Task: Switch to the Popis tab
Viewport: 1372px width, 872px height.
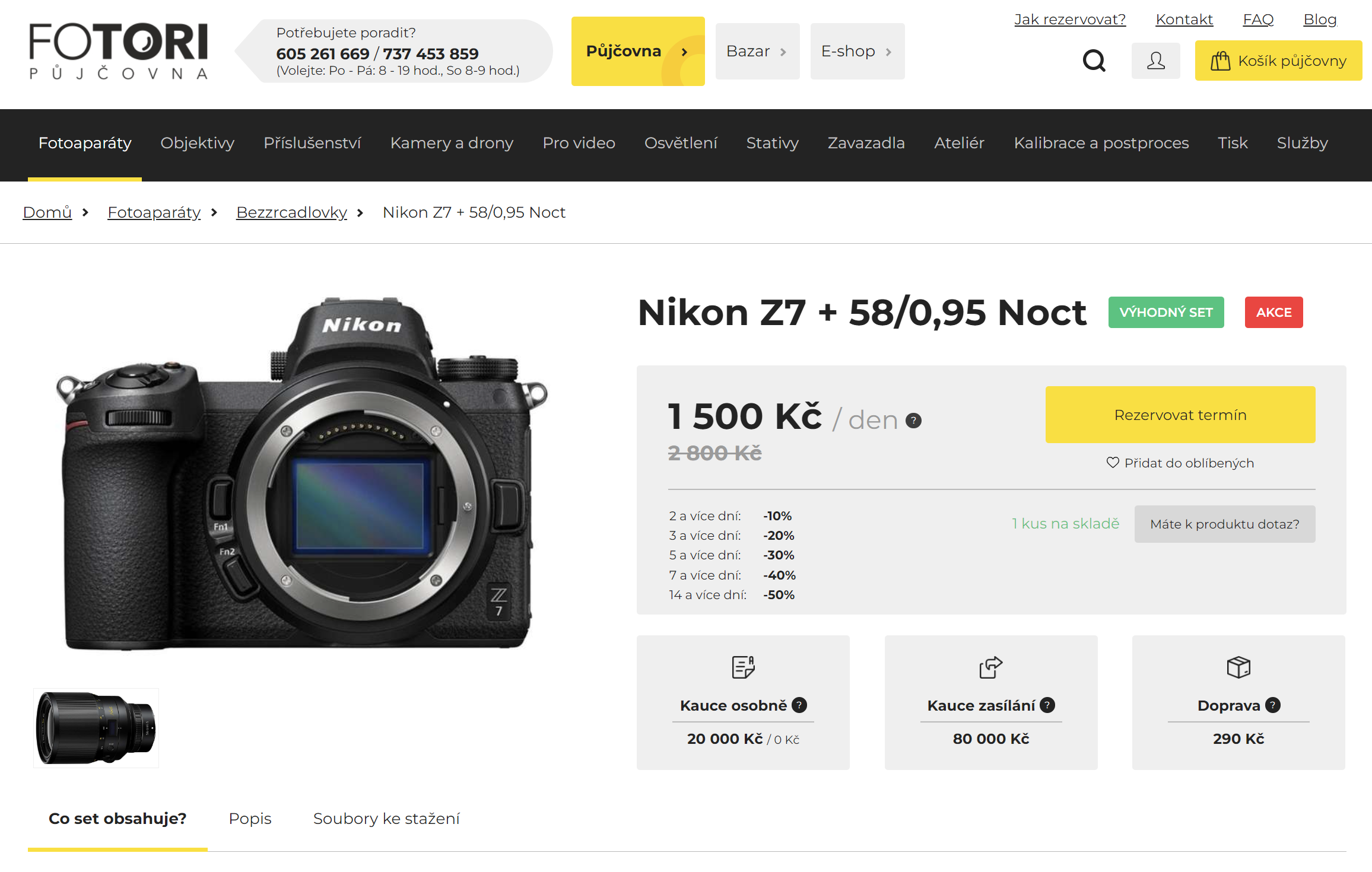Action: tap(250, 819)
